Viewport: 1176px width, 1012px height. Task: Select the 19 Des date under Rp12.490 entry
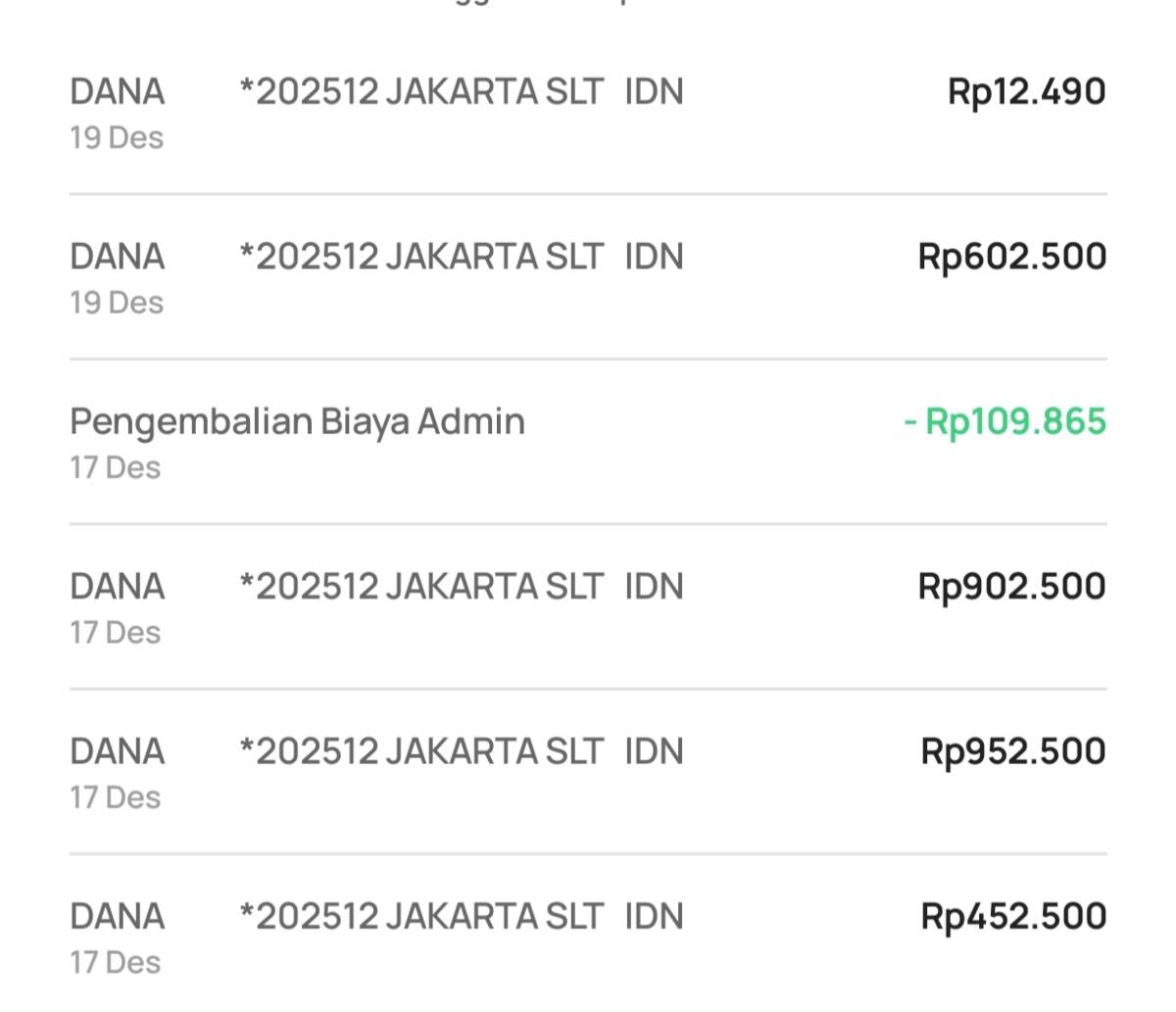click(x=117, y=138)
